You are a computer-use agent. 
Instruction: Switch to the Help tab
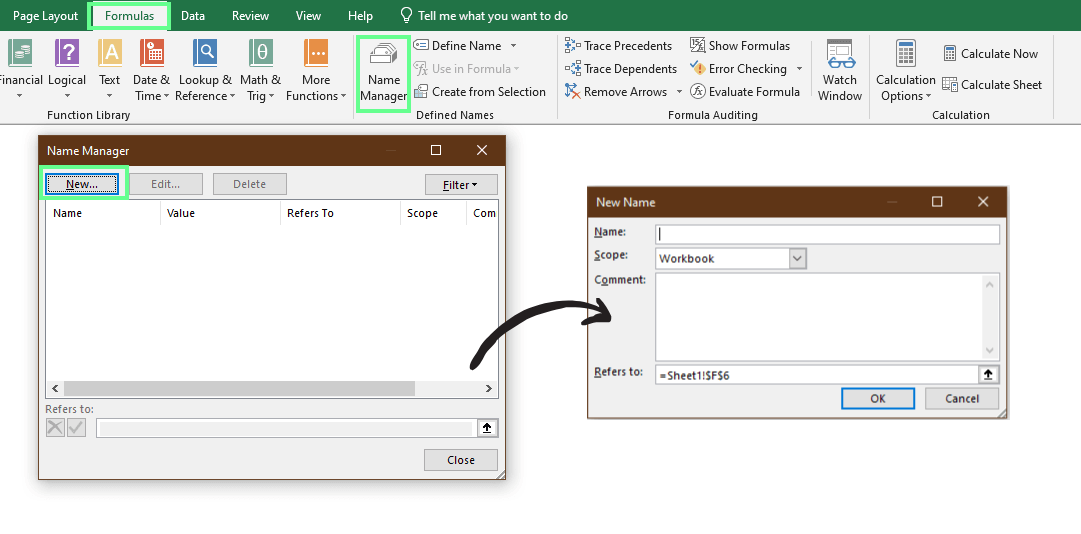click(361, 16)
